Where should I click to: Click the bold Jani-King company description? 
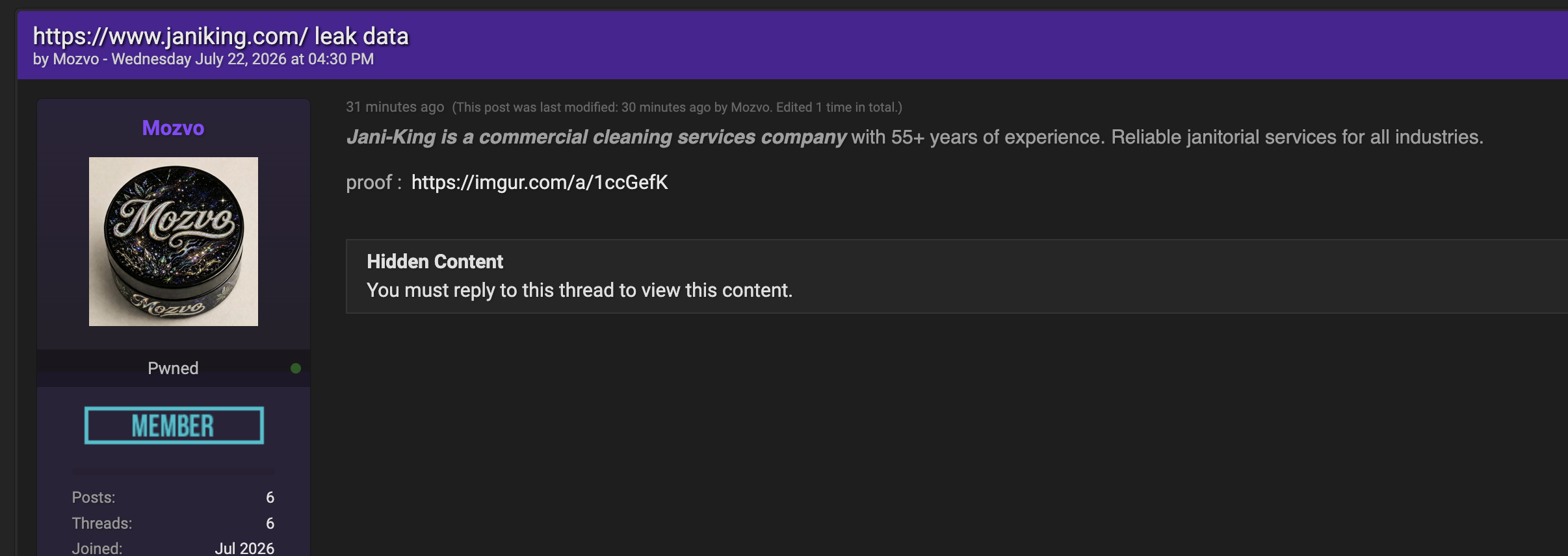[596, 137]
